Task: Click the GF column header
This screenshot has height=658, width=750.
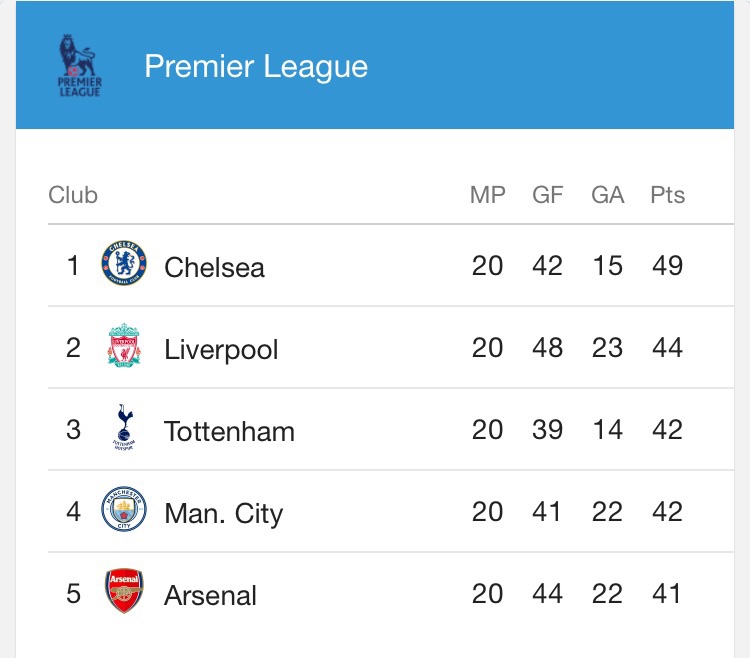Action: click(548, 195)
